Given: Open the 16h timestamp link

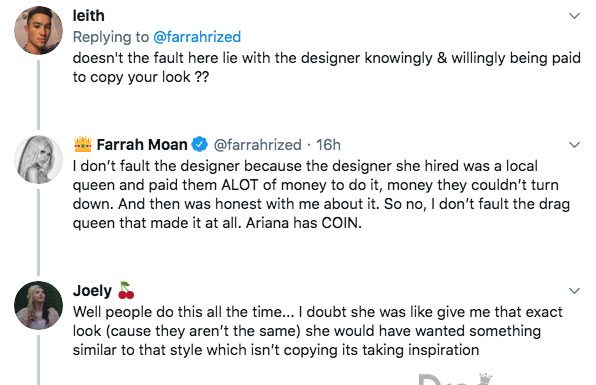Looking at the screenshot, I should pos(328,145).
